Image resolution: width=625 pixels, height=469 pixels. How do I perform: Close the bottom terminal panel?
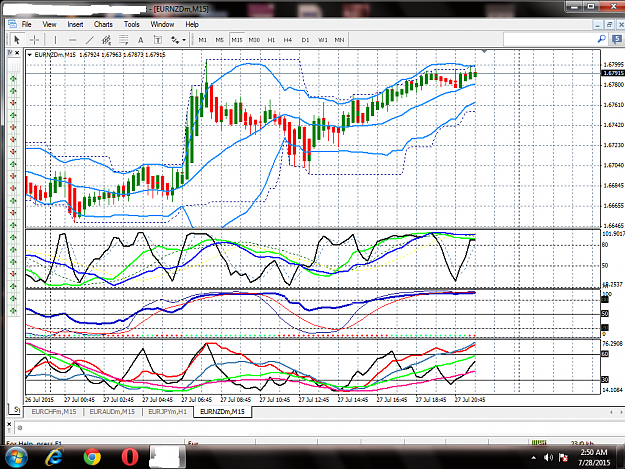(x=9, y=424)
